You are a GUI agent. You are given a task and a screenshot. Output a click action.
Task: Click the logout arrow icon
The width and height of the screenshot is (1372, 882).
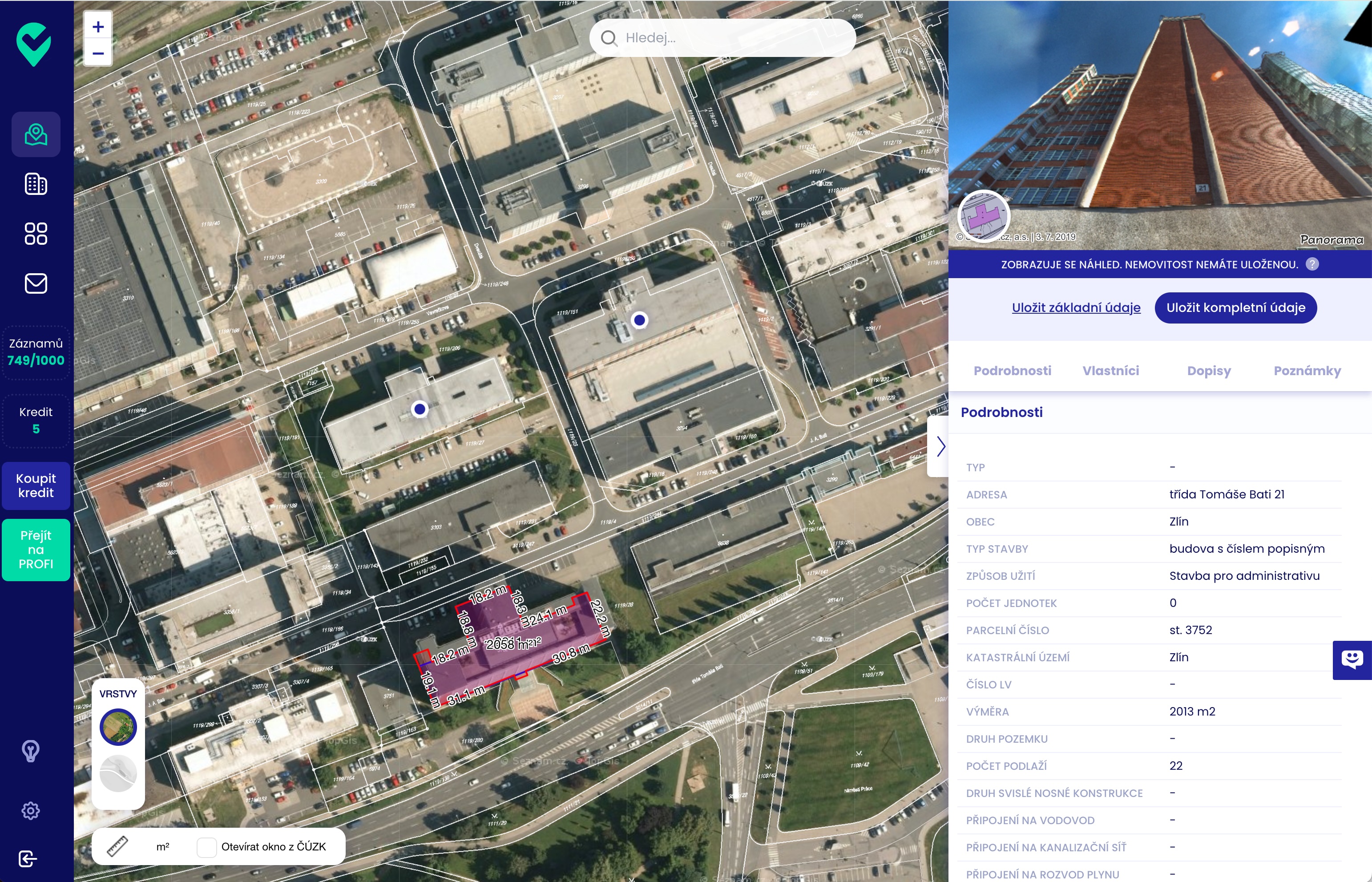[x=28, y=858]
